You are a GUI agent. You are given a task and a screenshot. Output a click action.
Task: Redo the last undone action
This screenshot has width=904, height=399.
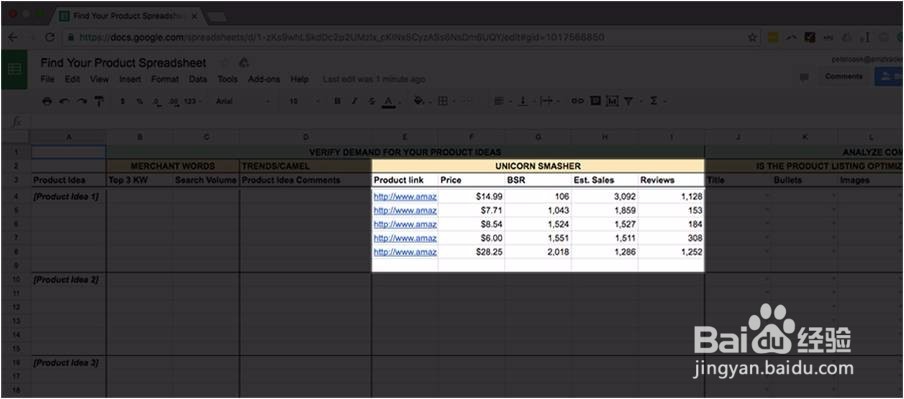[x=82, y=101]
